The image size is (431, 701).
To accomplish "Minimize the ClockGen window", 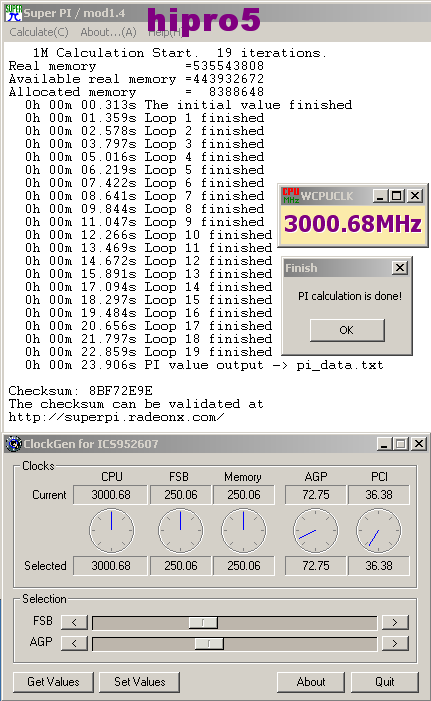I will tap(385, 444).
